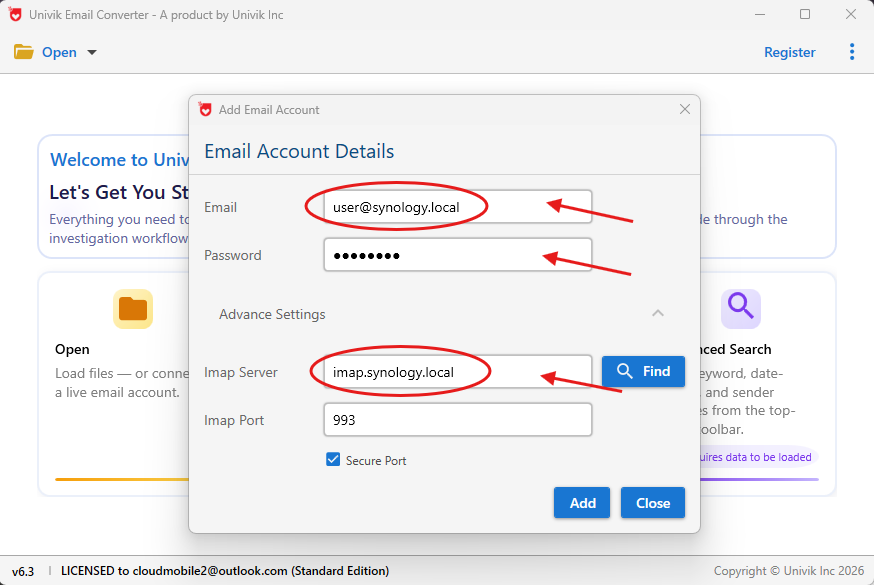Click the Imap Server label
Viewport: 874px width, 585px height.
[241, 372]
